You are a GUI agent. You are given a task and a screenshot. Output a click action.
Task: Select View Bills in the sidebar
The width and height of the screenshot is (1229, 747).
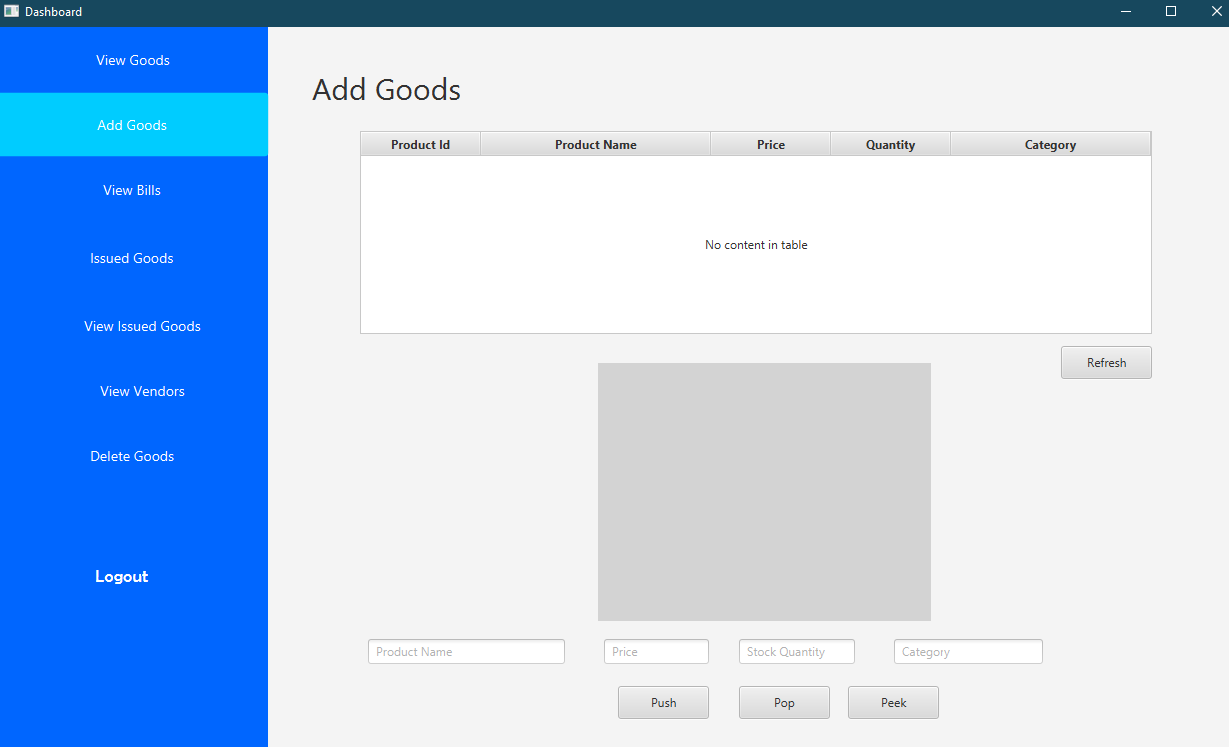(131, 190)
